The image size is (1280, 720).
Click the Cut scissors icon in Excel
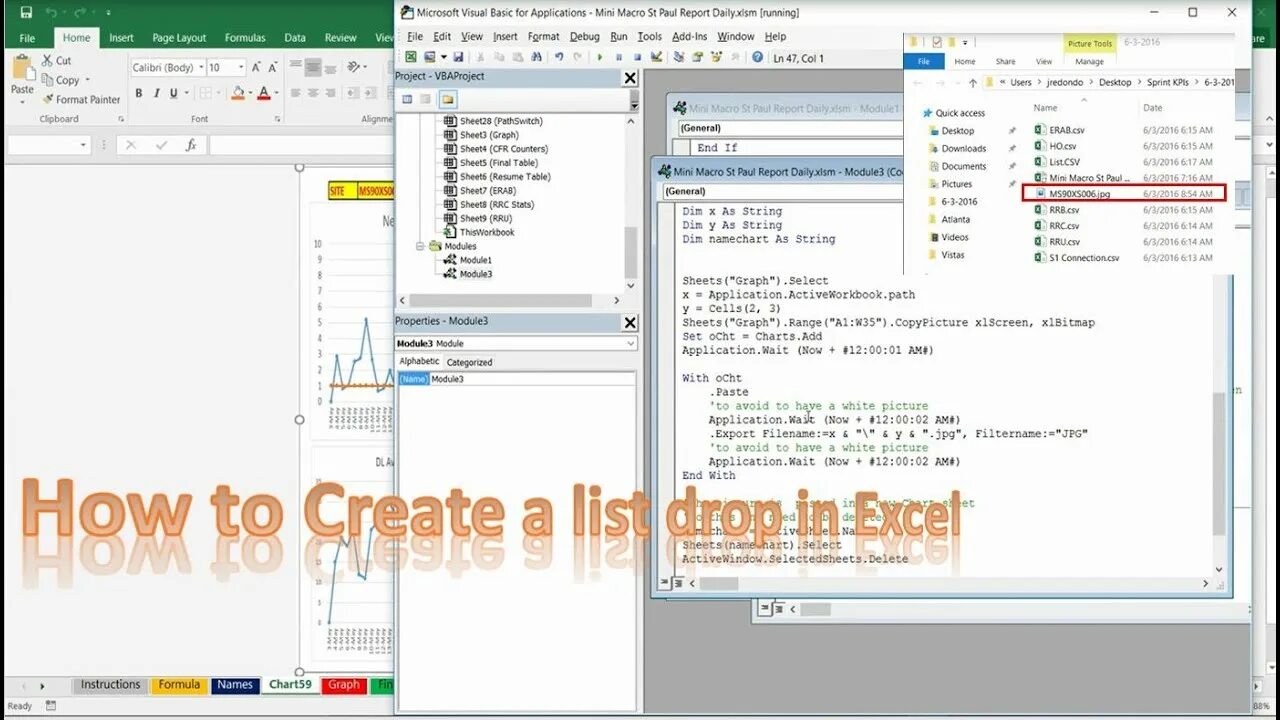[x=48, y=61]
